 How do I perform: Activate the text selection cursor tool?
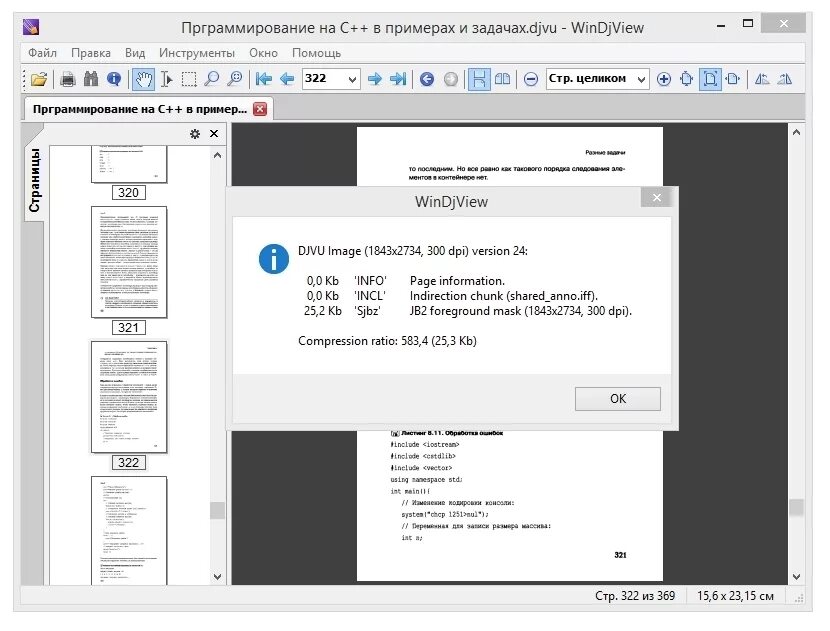(x=166, y=79)
